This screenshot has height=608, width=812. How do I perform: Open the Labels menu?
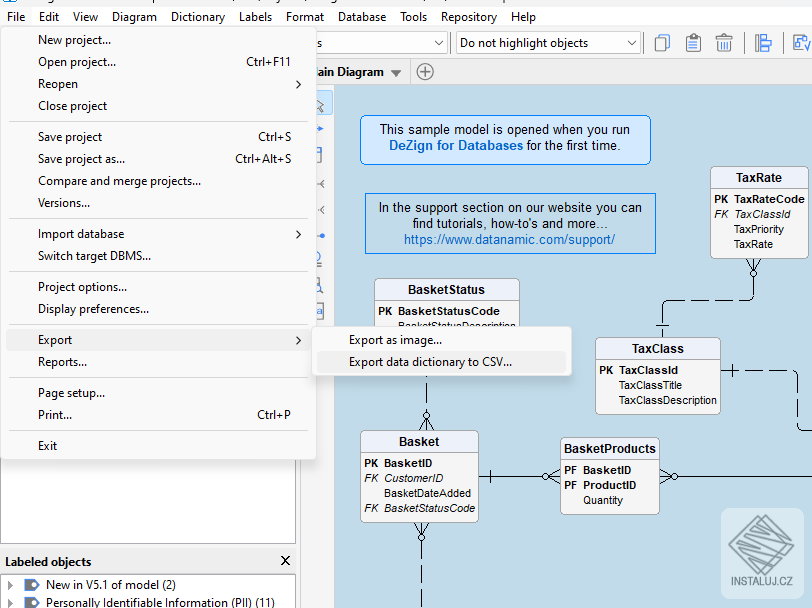pos(255,17)
